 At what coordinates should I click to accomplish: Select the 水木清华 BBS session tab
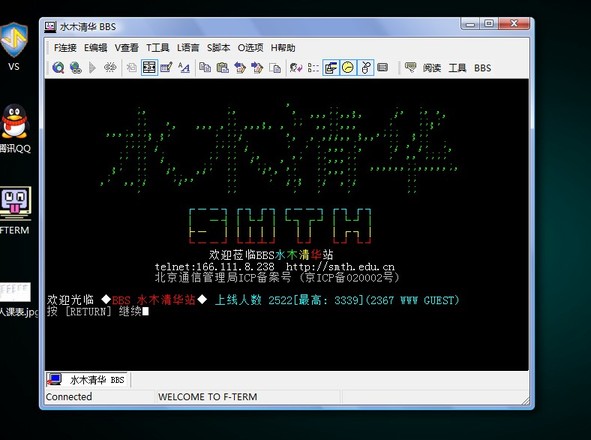[x=87, y=380]
